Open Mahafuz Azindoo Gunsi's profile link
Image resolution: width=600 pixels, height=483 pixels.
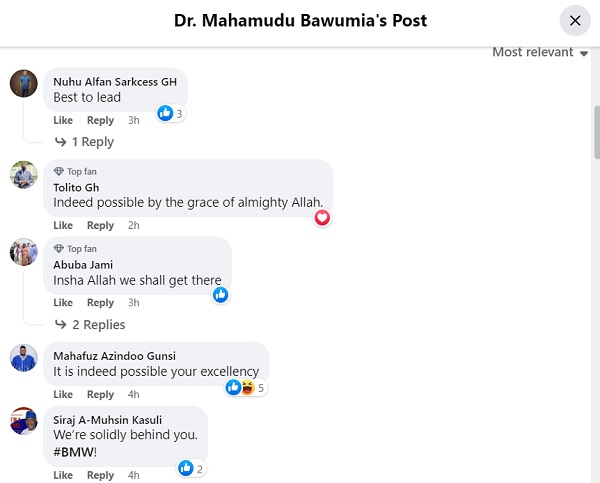click(x=114, y=356)
